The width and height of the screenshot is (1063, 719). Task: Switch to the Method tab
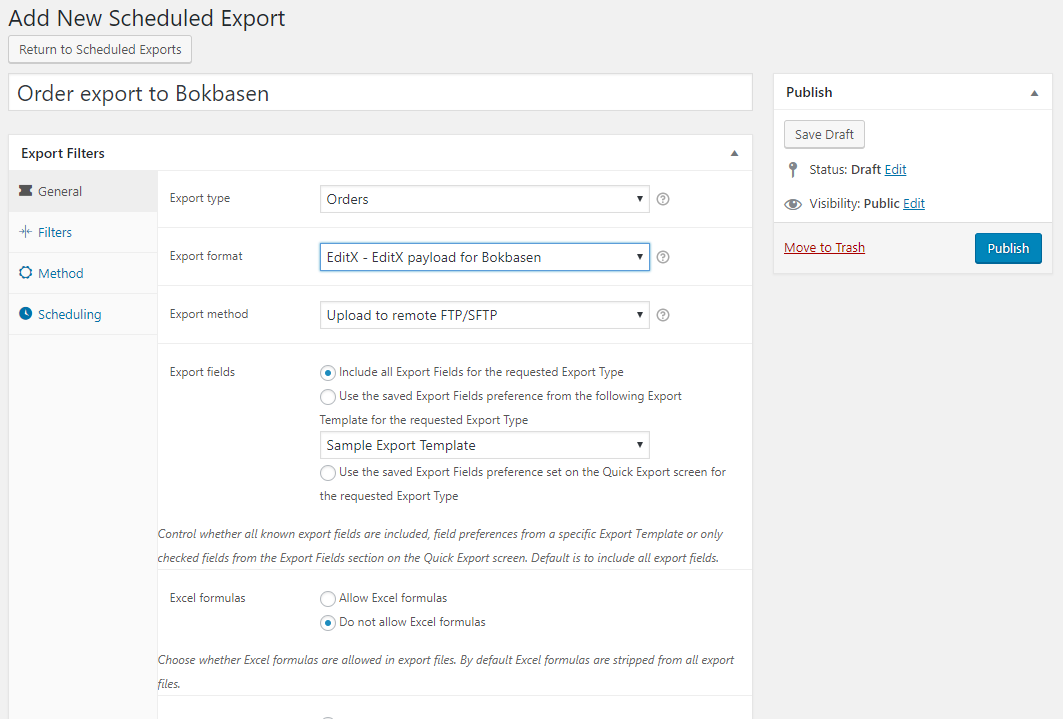(83, 273)
